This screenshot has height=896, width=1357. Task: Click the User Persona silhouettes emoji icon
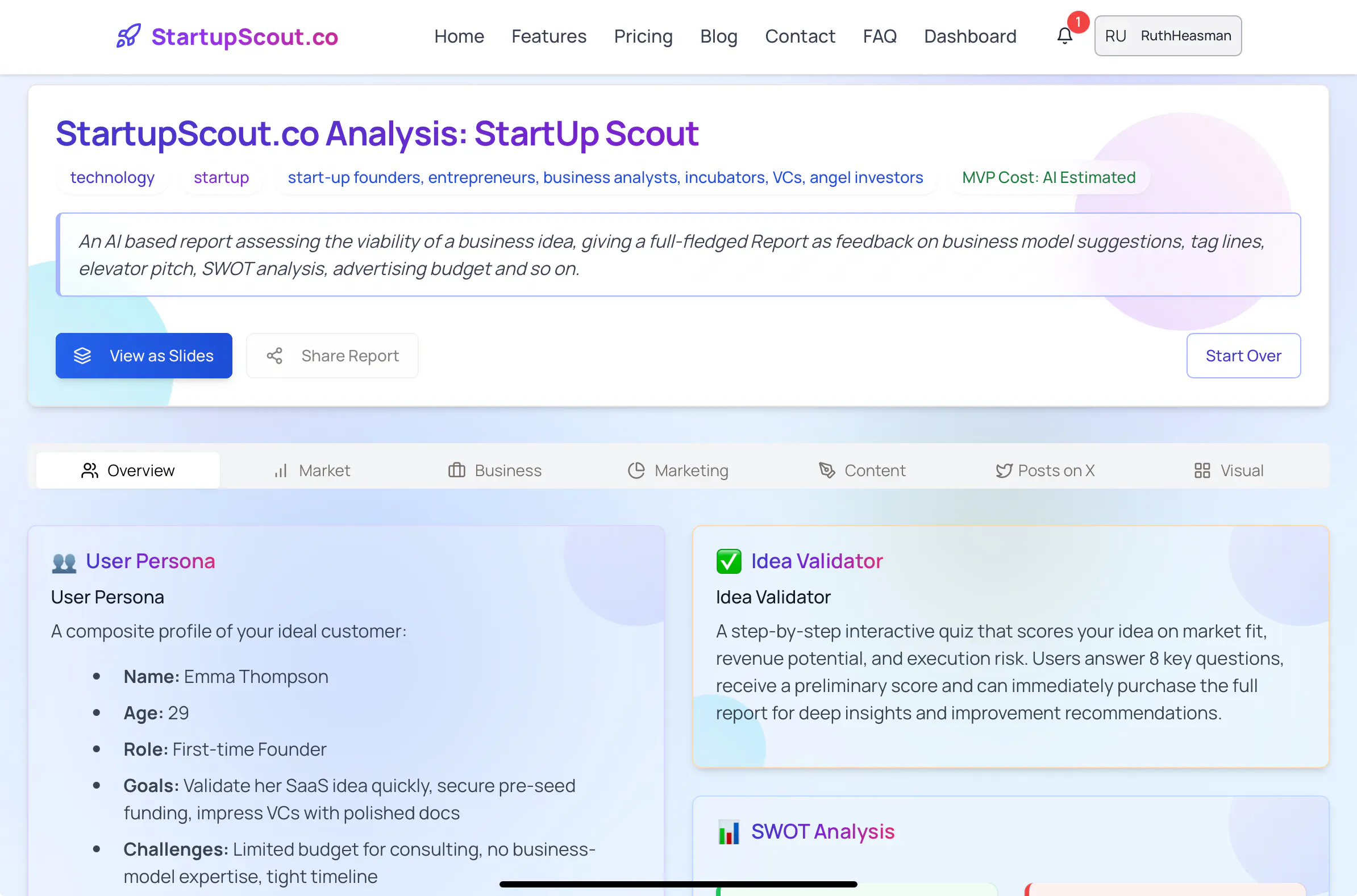coord(64,562)
